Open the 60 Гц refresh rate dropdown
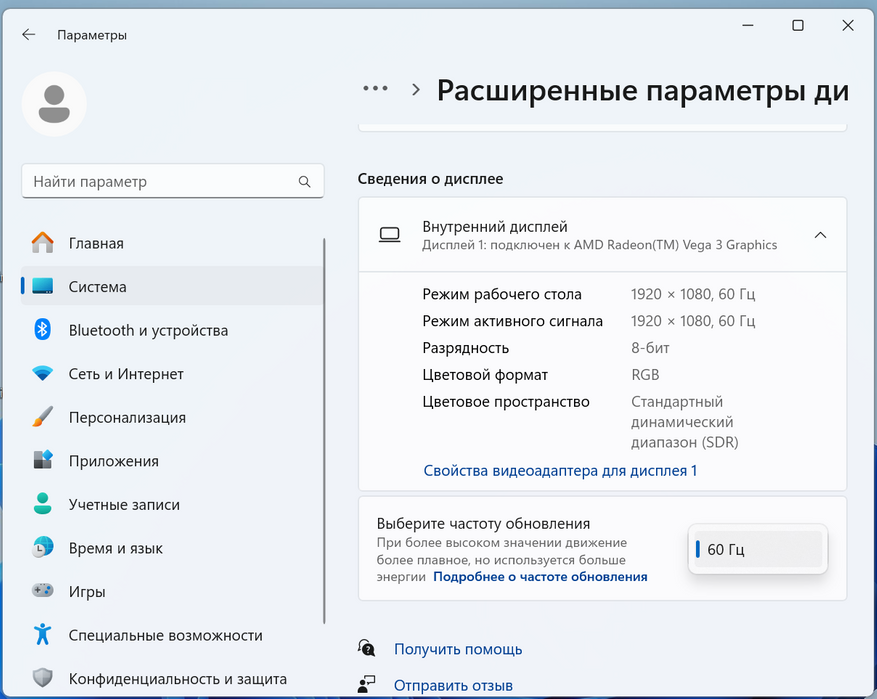The image size is (877, 699). coord(758,549)
